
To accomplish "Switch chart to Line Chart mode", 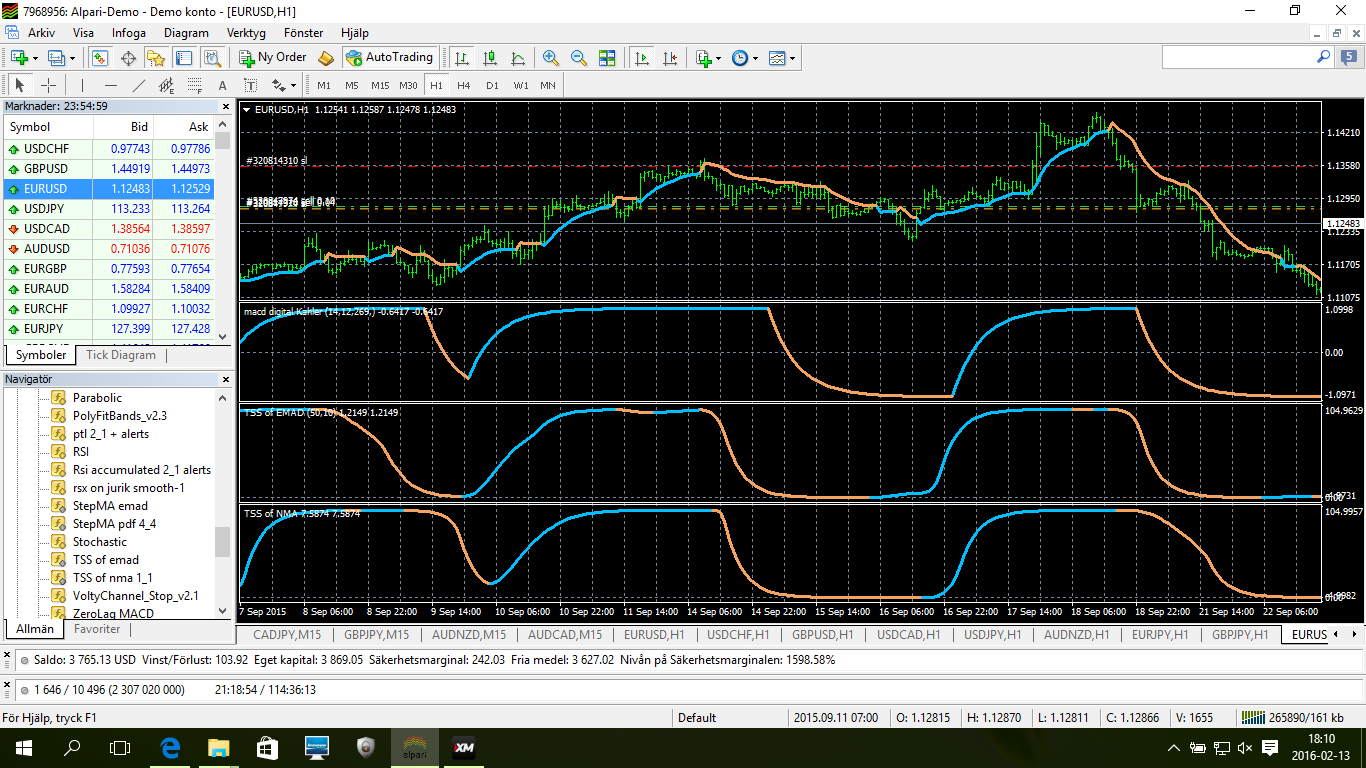I will click(518, 58).
